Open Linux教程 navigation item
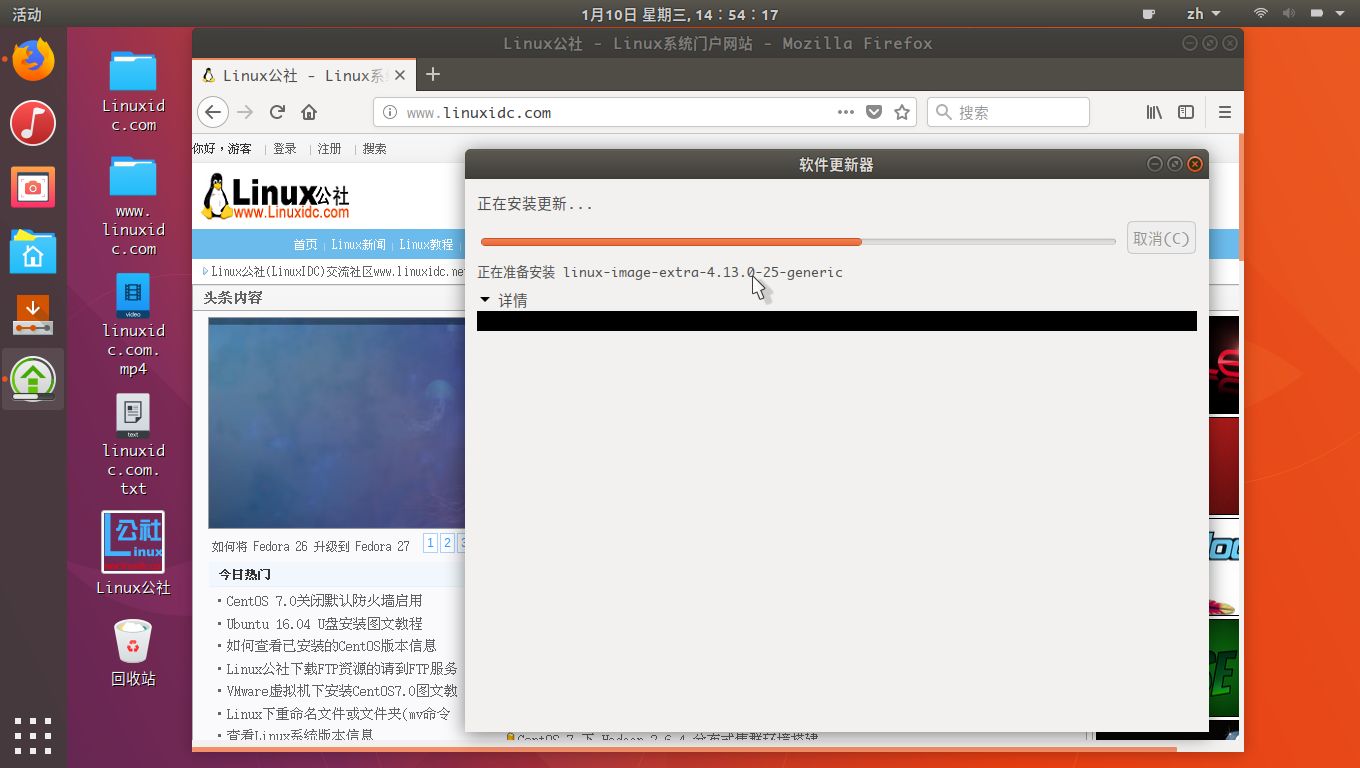 click(426, 244)
